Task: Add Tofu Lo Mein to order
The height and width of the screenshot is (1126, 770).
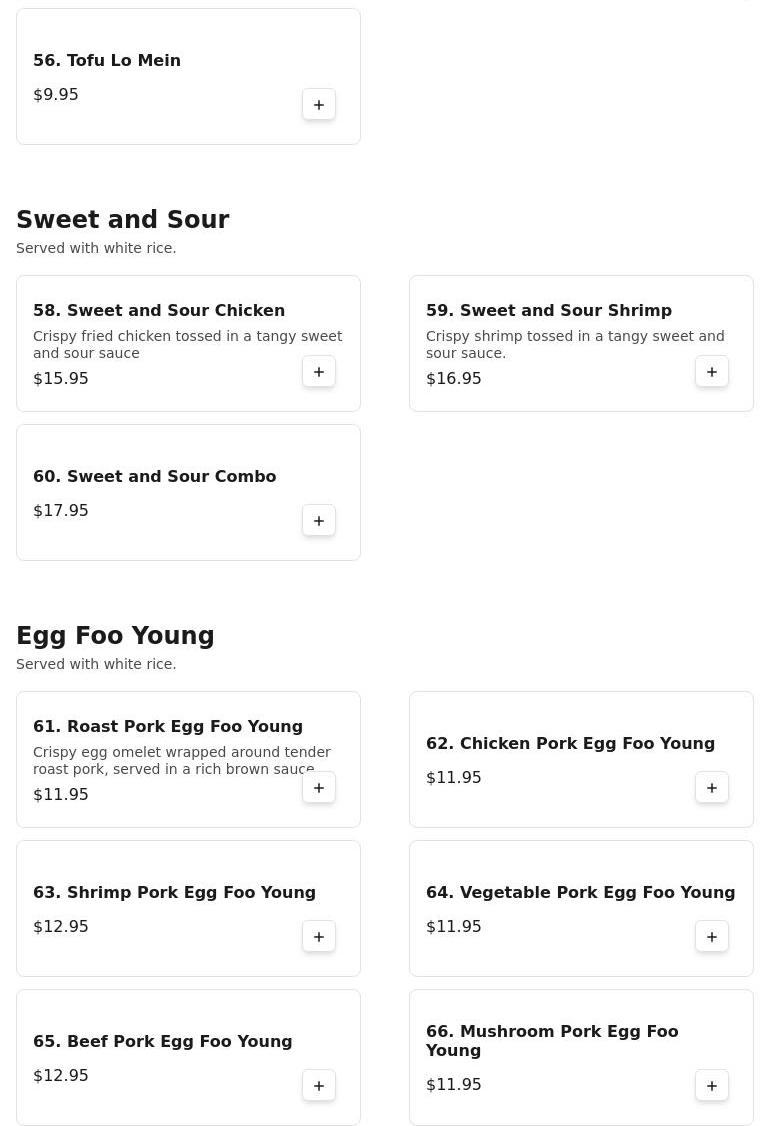Action: pos(319,105)
